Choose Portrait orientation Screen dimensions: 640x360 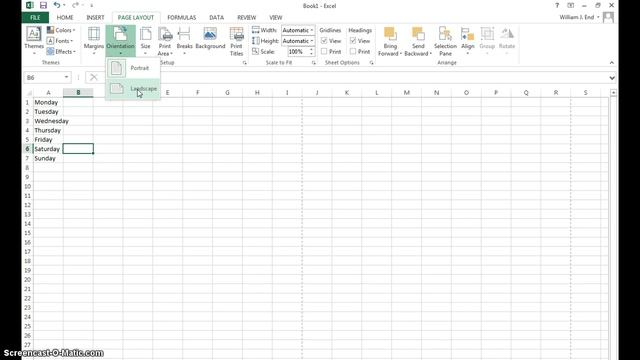pyautogui.click(x=133, y=68)
